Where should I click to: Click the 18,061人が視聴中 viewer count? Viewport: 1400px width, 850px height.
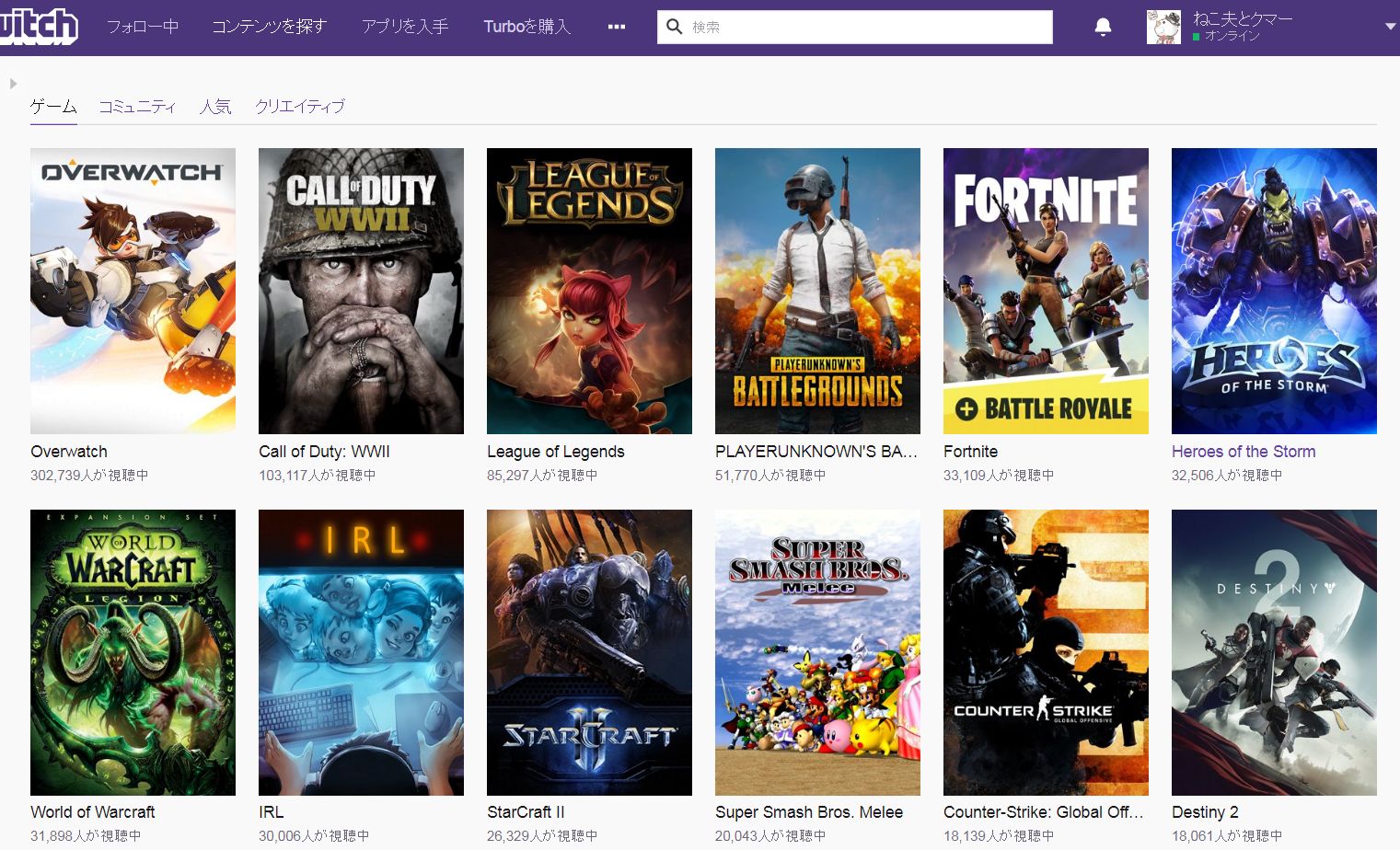click(1227, 836)
